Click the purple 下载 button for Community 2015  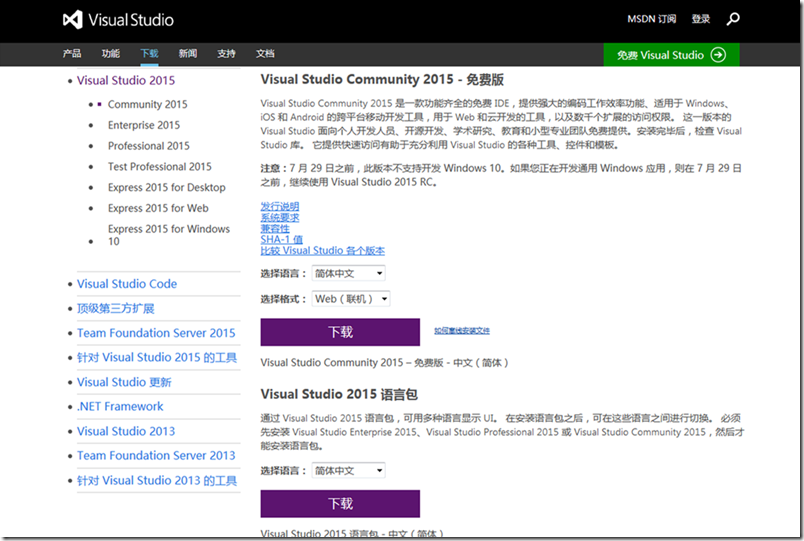(x=340, y=332)
